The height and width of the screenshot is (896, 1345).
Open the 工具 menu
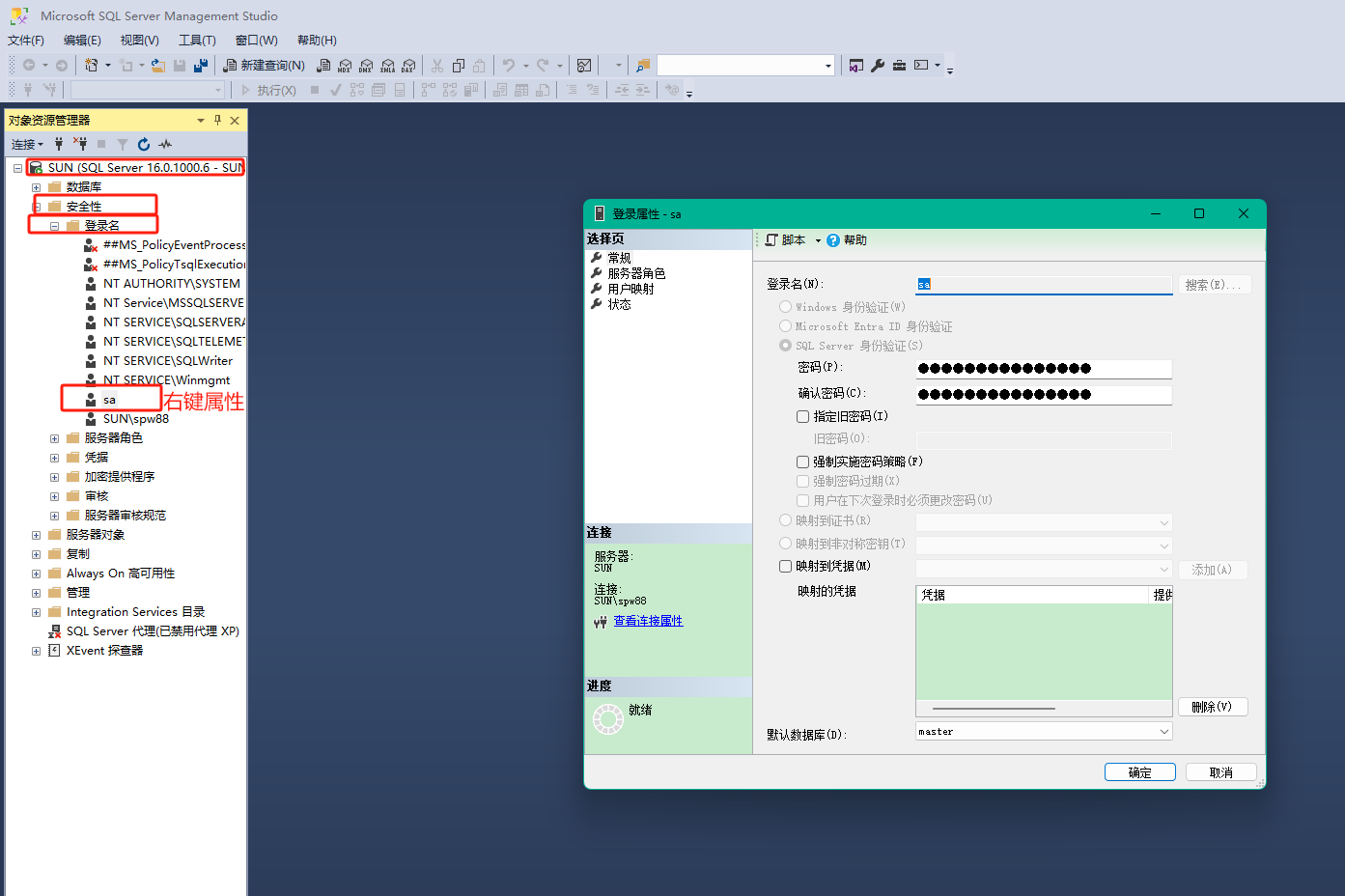(x=196, y=40)
